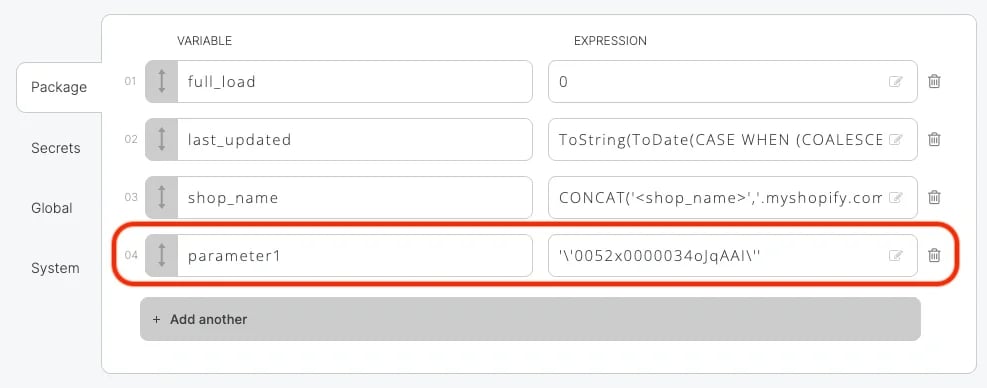This screenshot has width=987, height=388.
Task: Open expression editor for last_updated
Action: pyautogui.click(x=895, y=139)
